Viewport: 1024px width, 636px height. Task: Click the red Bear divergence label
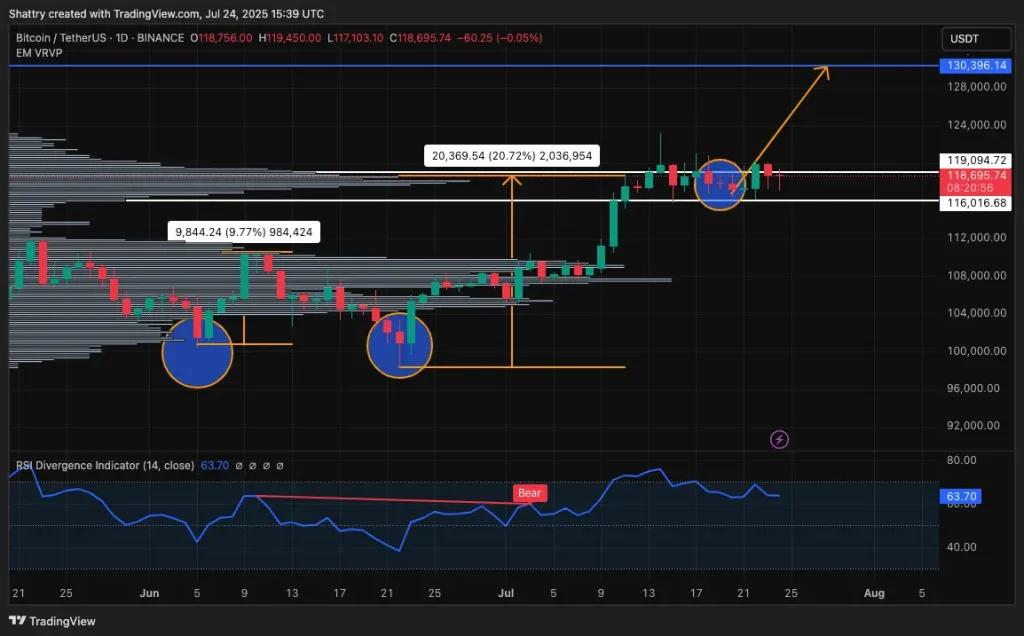pos(529,493)
